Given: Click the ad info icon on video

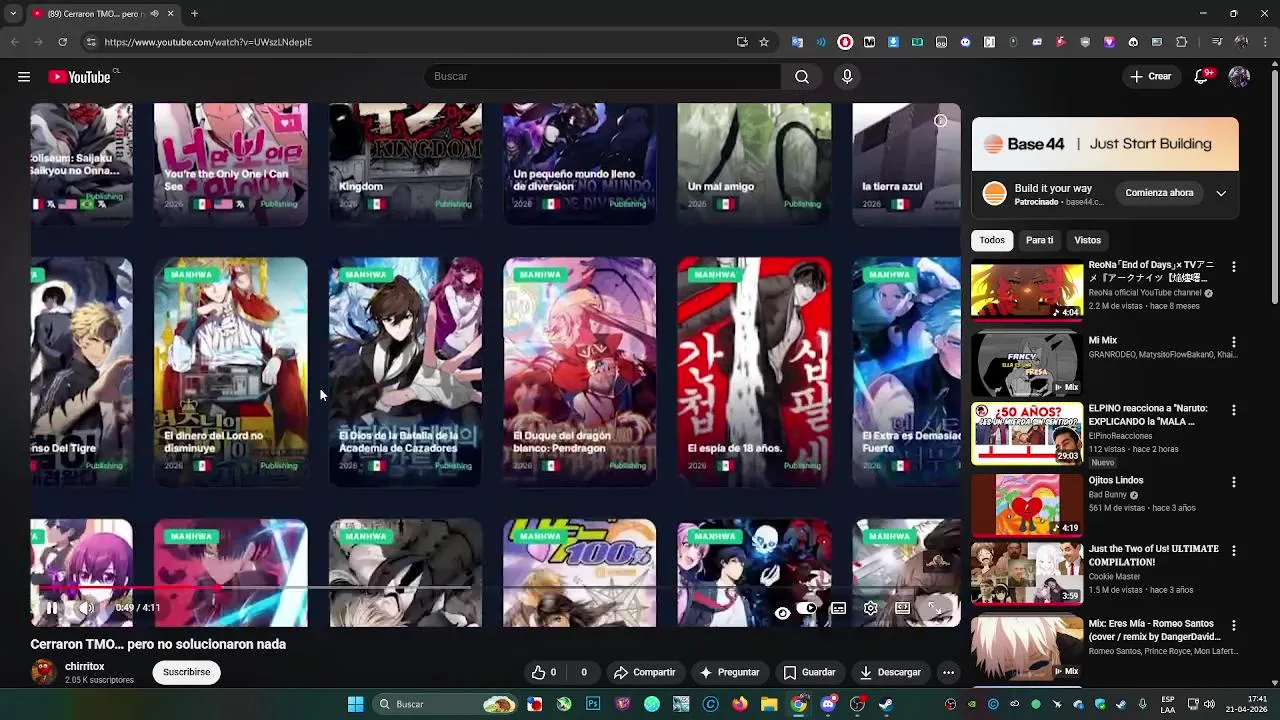Looking at the screenshot, I should pyautogui.click(x=940, y=121).
